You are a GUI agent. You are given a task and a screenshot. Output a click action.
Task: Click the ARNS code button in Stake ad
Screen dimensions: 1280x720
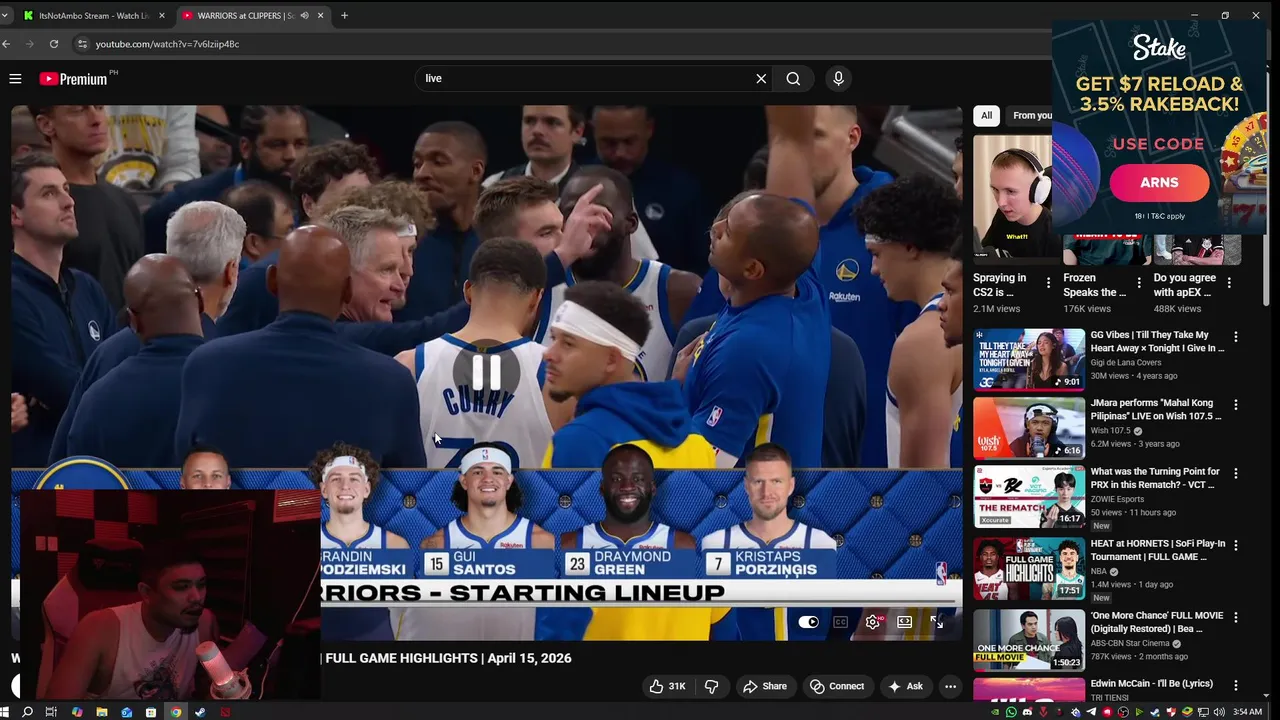pyautogui.click(x=1159, y=182)
